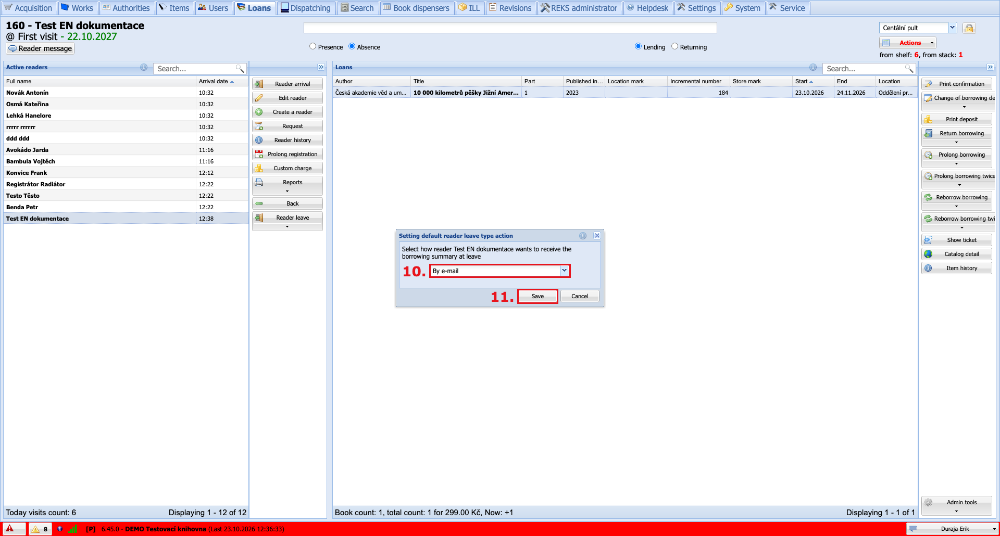Click Reader arrival button
Viewport: 1000px width, 536px height.
click(288, 84)
